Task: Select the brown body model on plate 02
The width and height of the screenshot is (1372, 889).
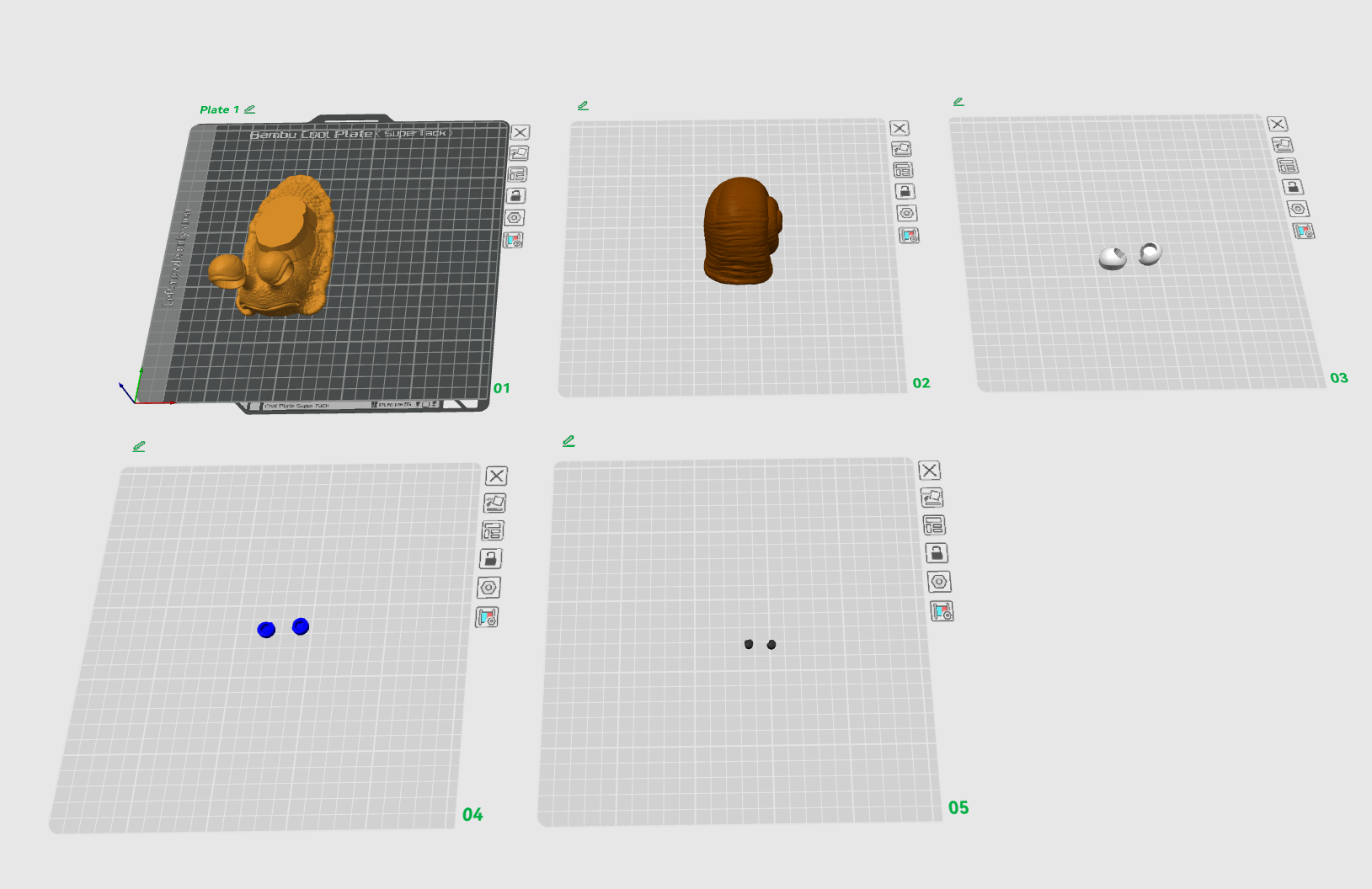Action: pos(741,232)
